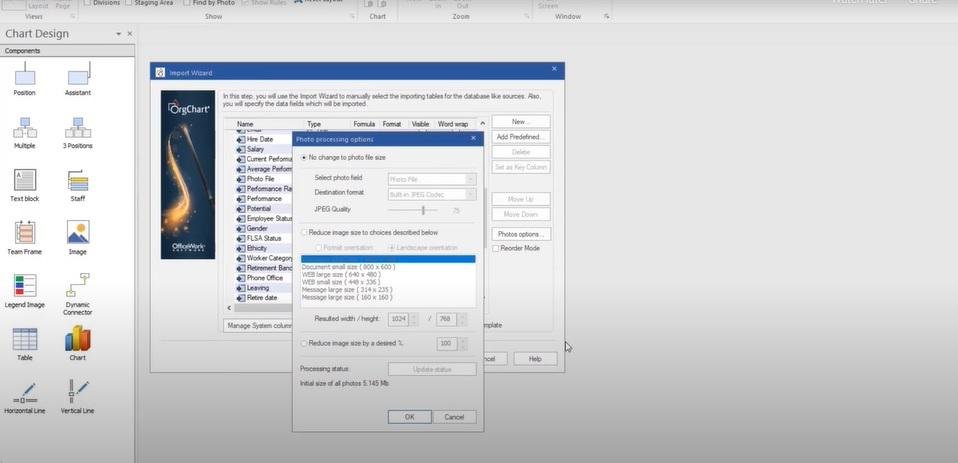Expand the Destination format dropdown
958x463 pixels.
tap(471, 194)
